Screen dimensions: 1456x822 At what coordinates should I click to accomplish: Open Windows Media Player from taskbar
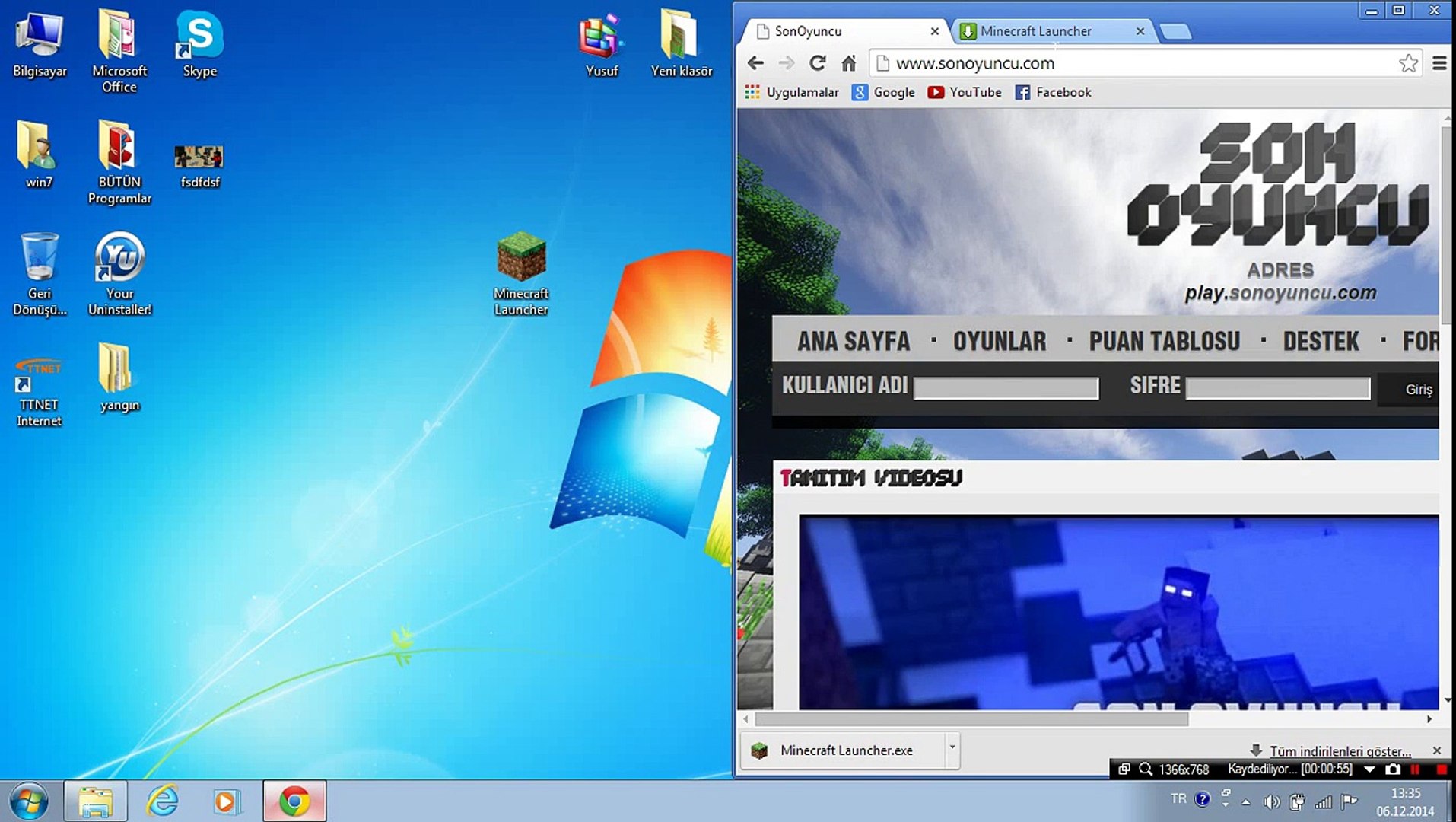tap(227, 801)
